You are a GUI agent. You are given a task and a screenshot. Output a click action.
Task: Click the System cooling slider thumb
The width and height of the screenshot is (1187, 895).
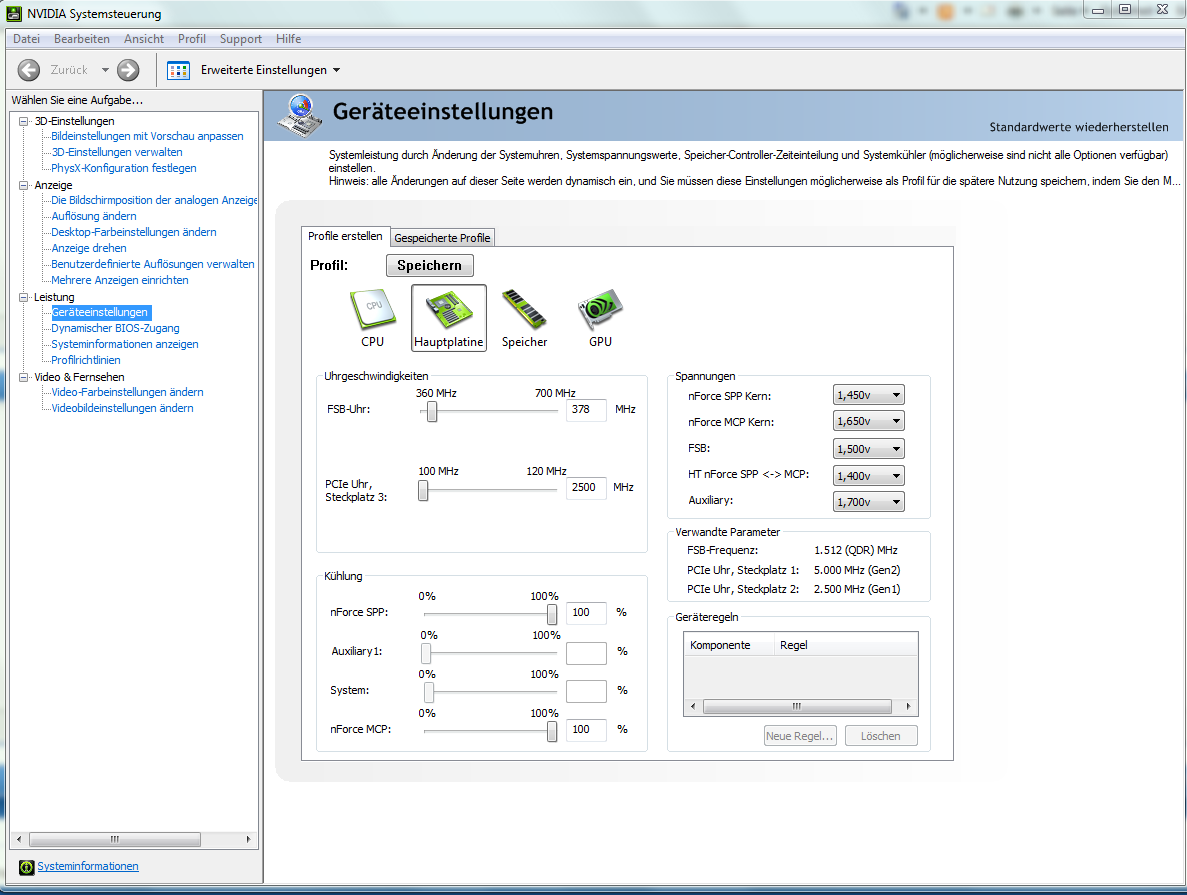pyautogui.click(x=428, y=692)
